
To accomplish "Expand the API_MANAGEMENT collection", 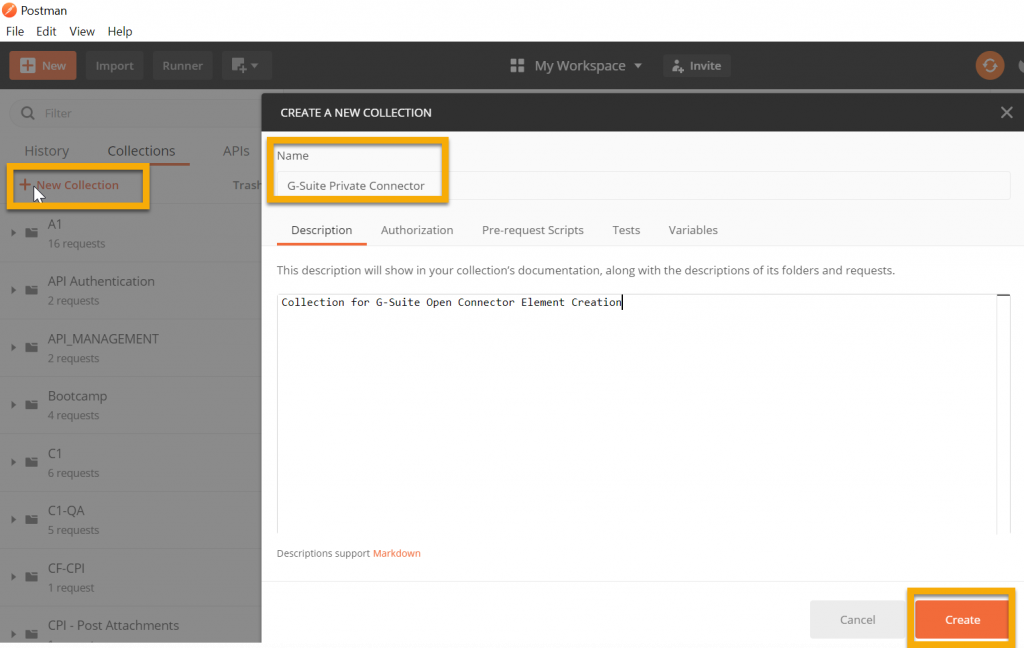I will click(13, 348).
